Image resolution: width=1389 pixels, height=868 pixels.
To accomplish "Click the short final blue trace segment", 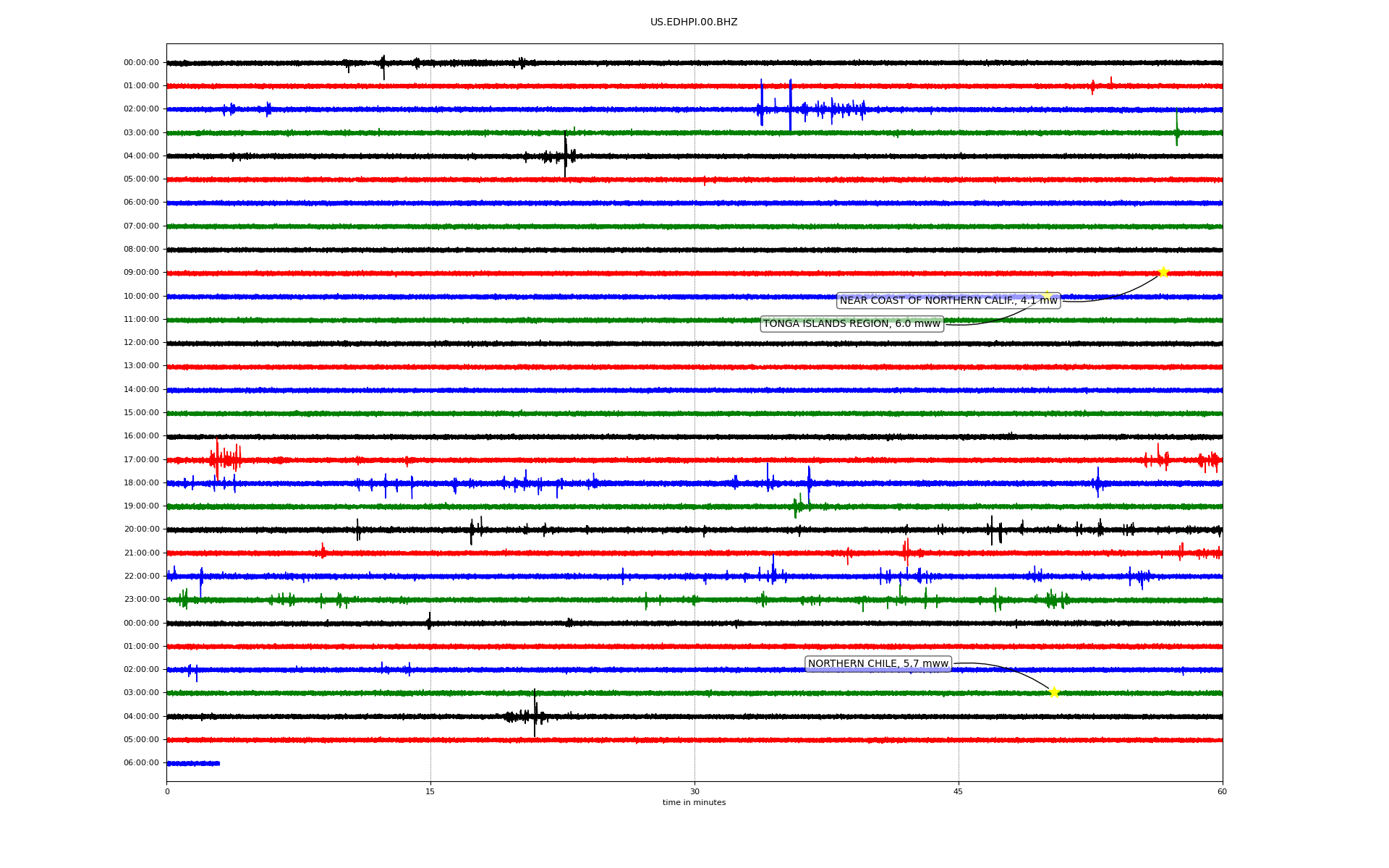I will (193, 763).
